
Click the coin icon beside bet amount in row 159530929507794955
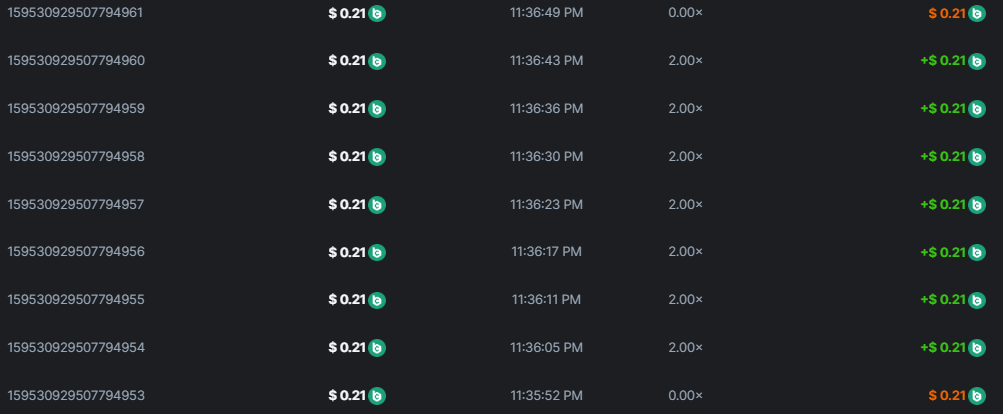tap(377, 300)
